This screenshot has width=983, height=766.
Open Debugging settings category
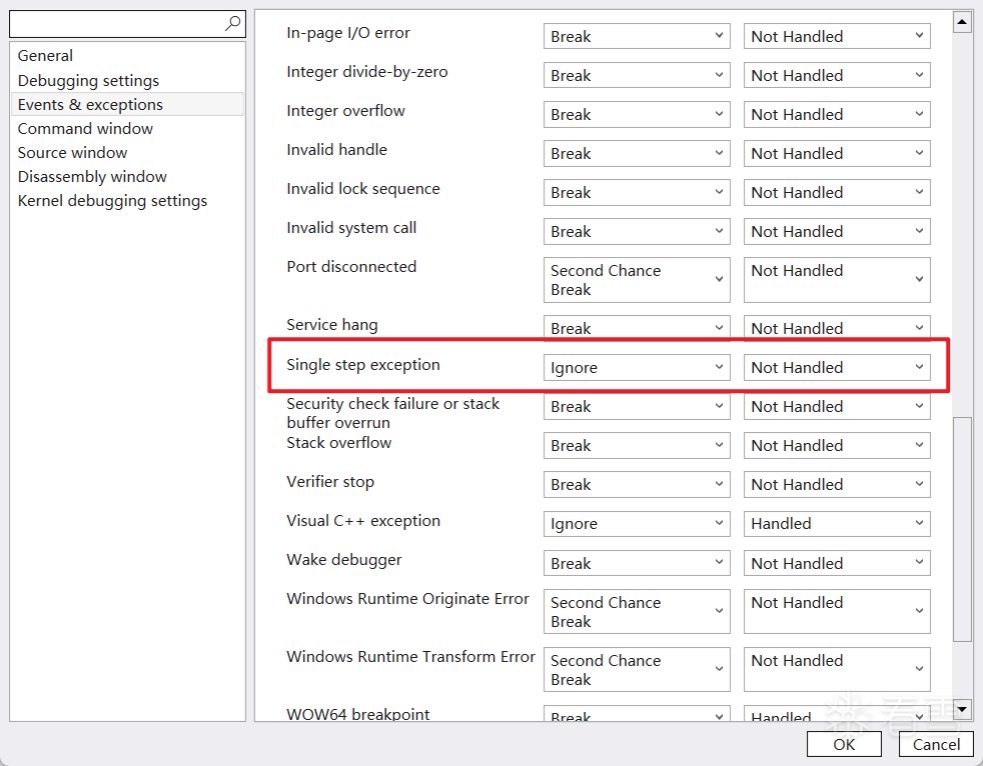pos(88,81)
